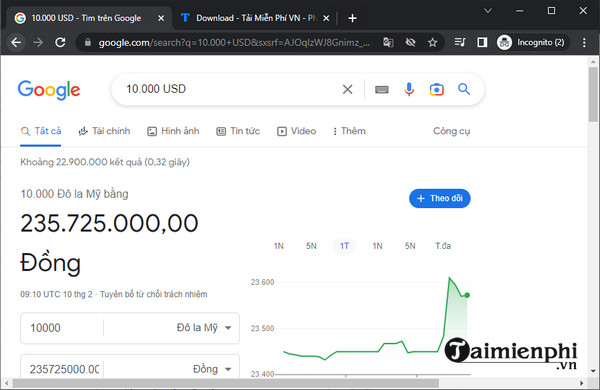This screenshot has width=600, height=390.
Task: Click the third-party cookies blocked eye icon
Action: (410, 42)
